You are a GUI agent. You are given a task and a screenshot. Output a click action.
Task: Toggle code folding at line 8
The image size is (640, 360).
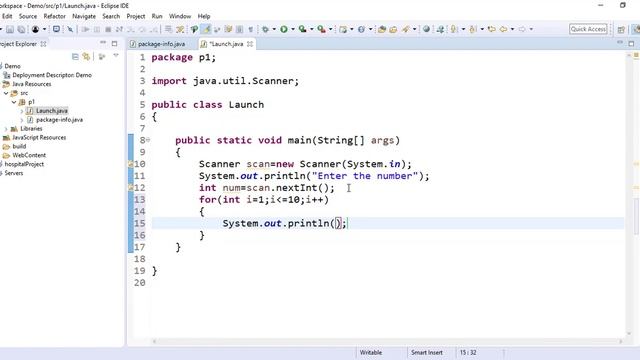[x=148, y=140]
